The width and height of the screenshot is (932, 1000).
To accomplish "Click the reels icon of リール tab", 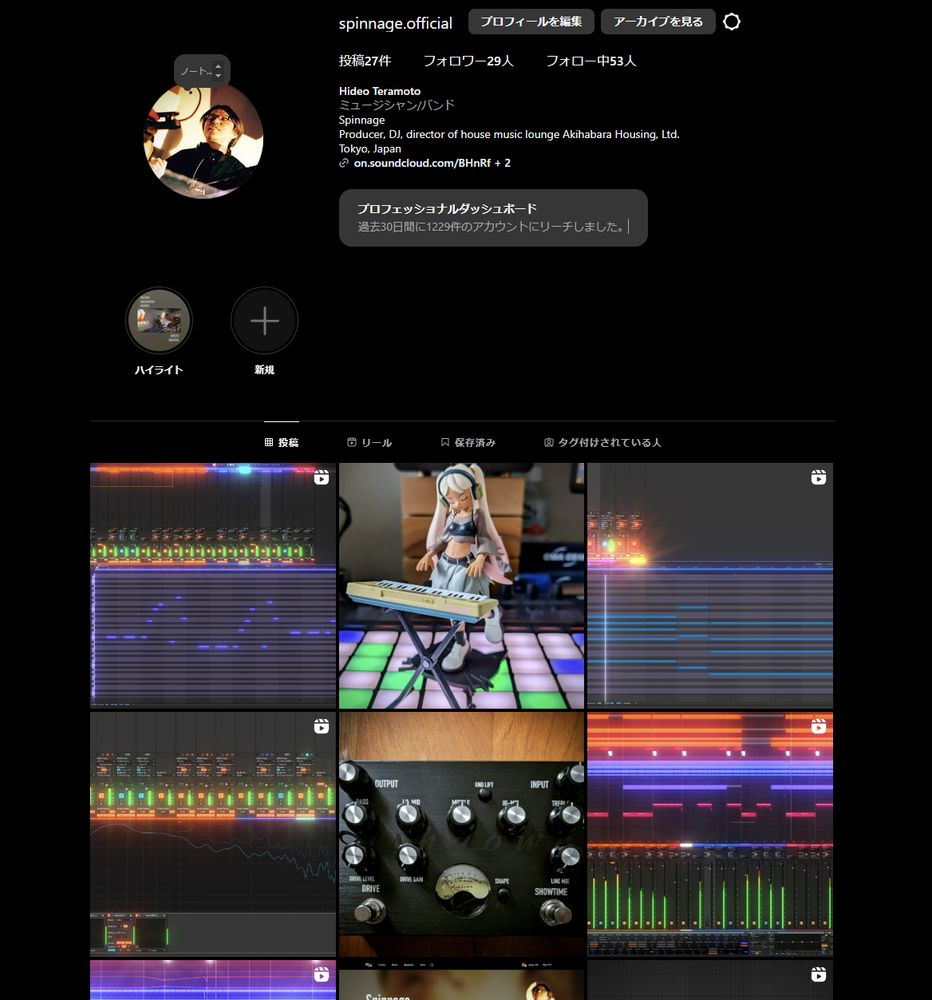I will click(351, 443).
